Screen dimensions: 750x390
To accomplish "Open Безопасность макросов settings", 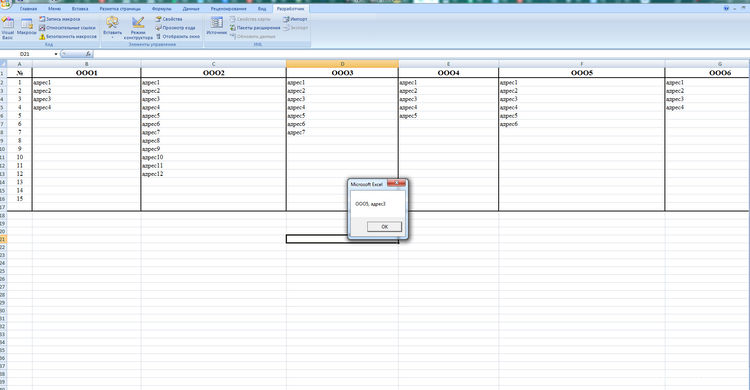I will 68,36.
